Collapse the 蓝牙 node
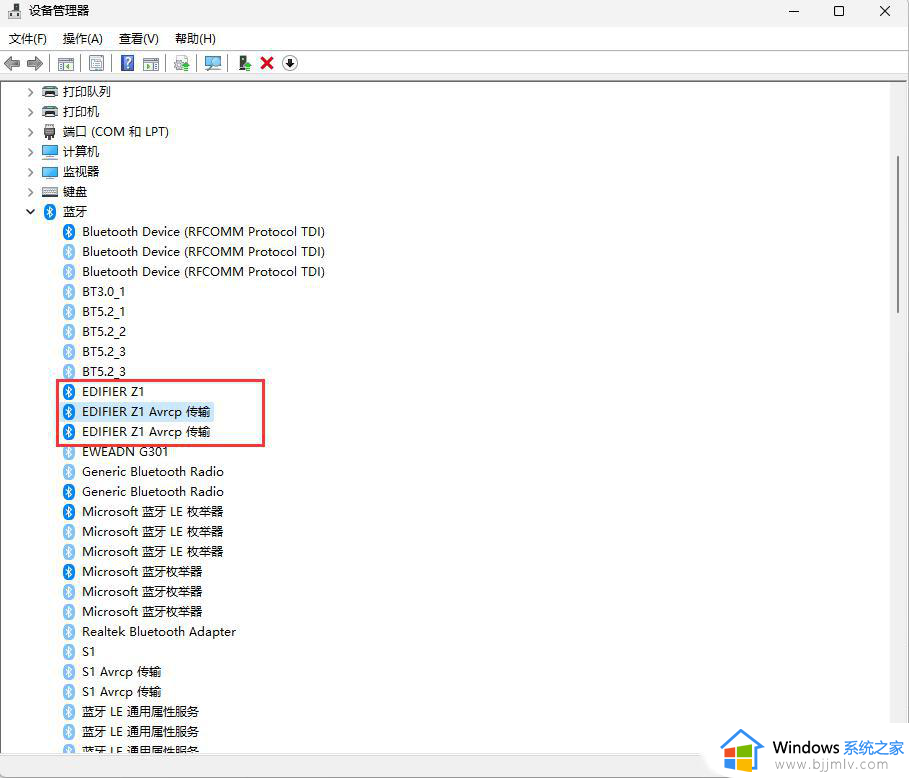This screenshot has height=778, width=909. pos(31,212)
